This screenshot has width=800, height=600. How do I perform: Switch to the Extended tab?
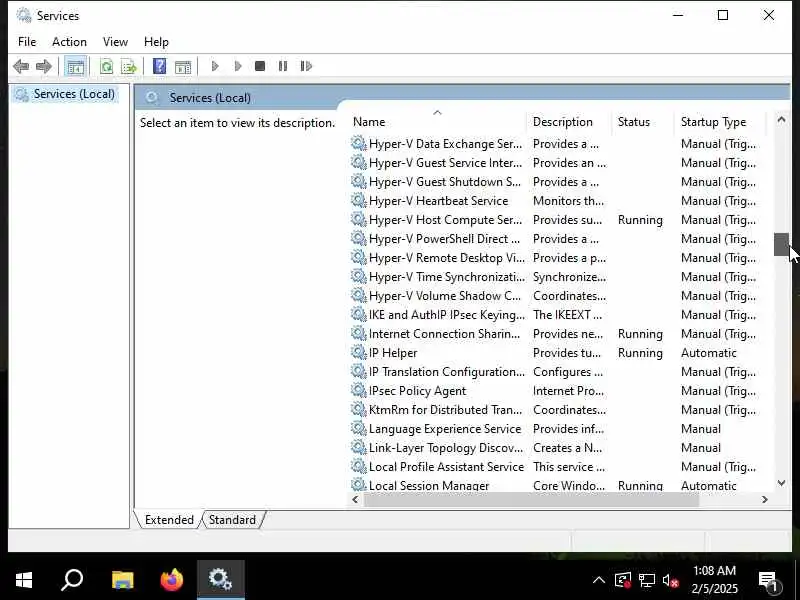(x=169, y=519)
